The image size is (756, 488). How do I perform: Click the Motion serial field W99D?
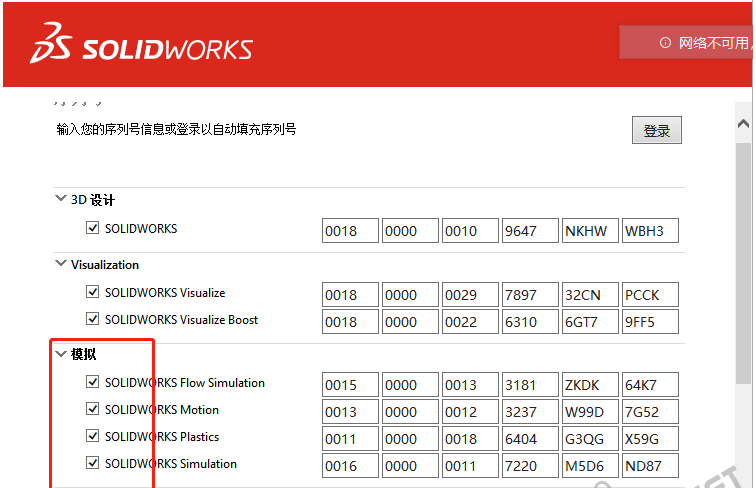(590, 411)
